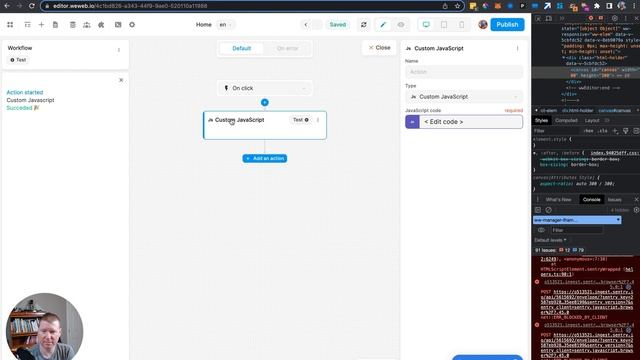Click the purple JavaScript binding icon

(x=412, y=122)
